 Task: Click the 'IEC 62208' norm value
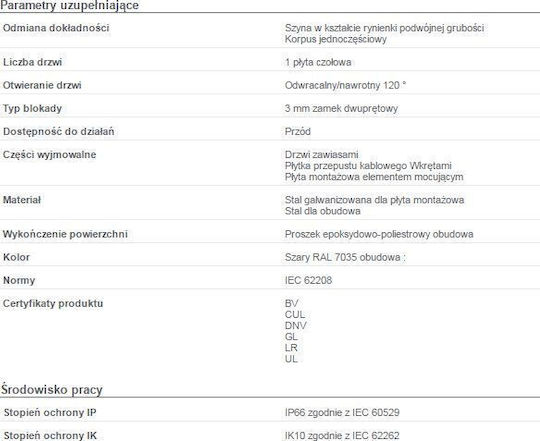tap(308, 280)
